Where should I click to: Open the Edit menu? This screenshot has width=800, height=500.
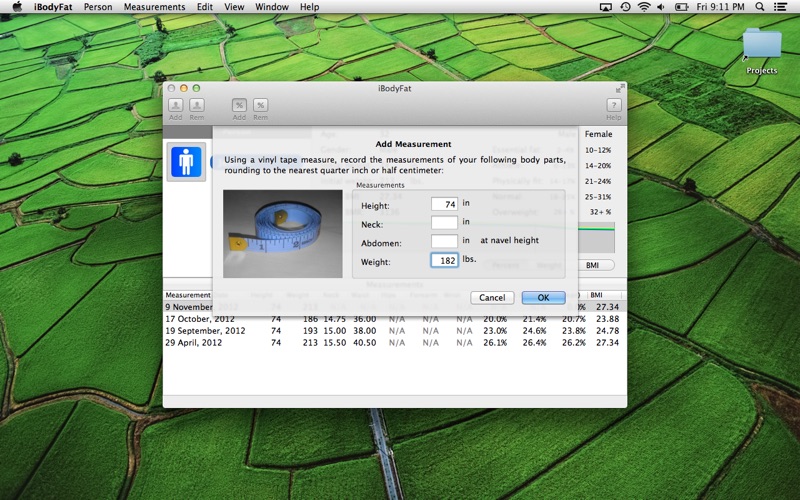pyautogui.click(x=205, y=7)
